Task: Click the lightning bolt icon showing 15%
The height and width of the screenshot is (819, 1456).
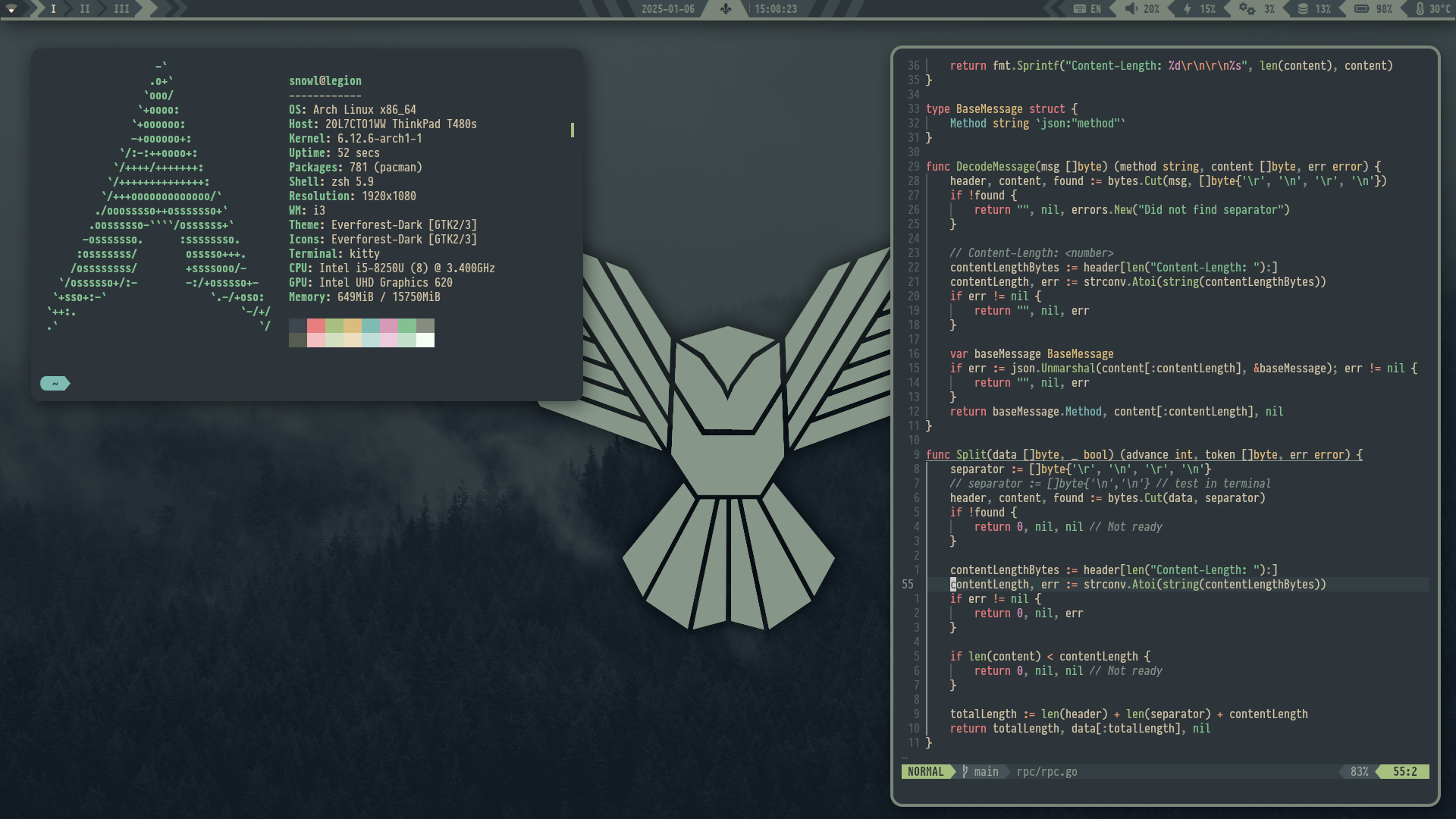Action: click(x=1188, y=9)
